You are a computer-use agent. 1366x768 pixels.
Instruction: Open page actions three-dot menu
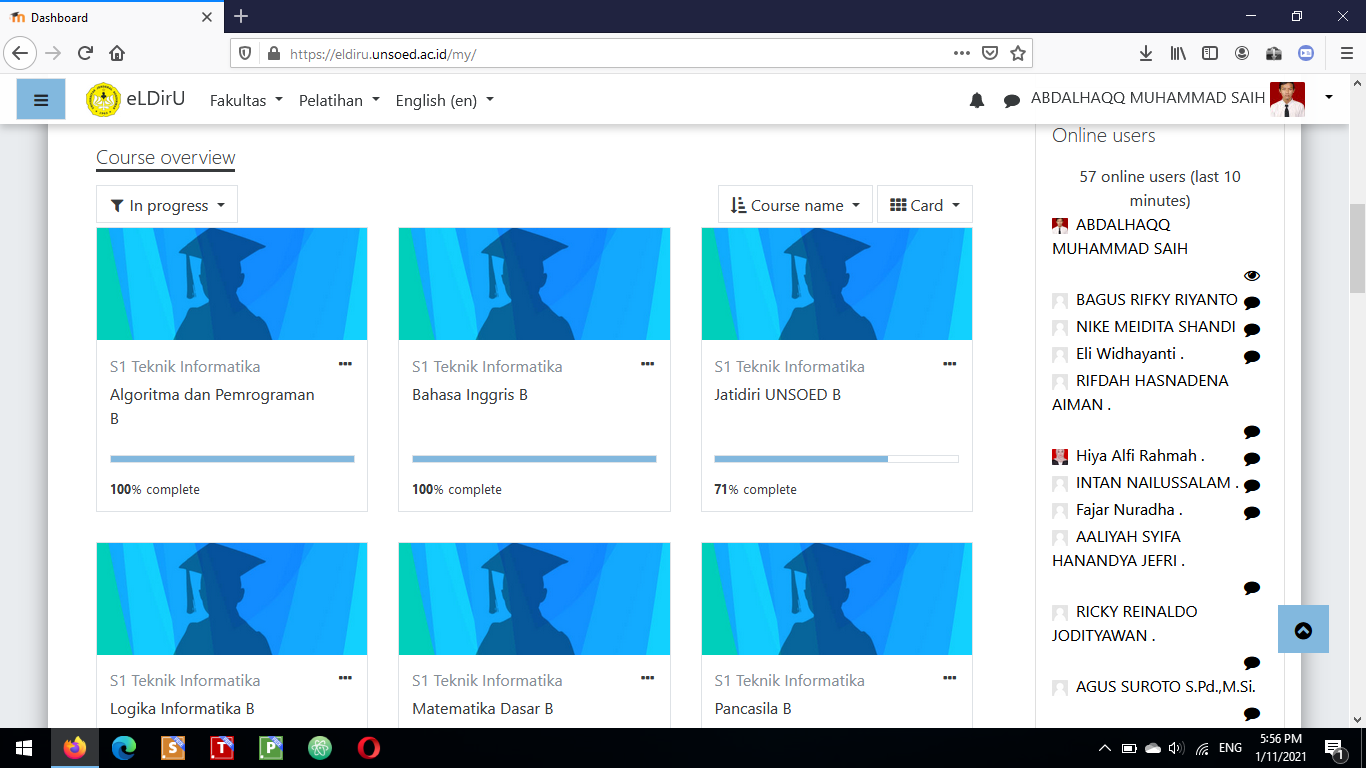point(961,53)
